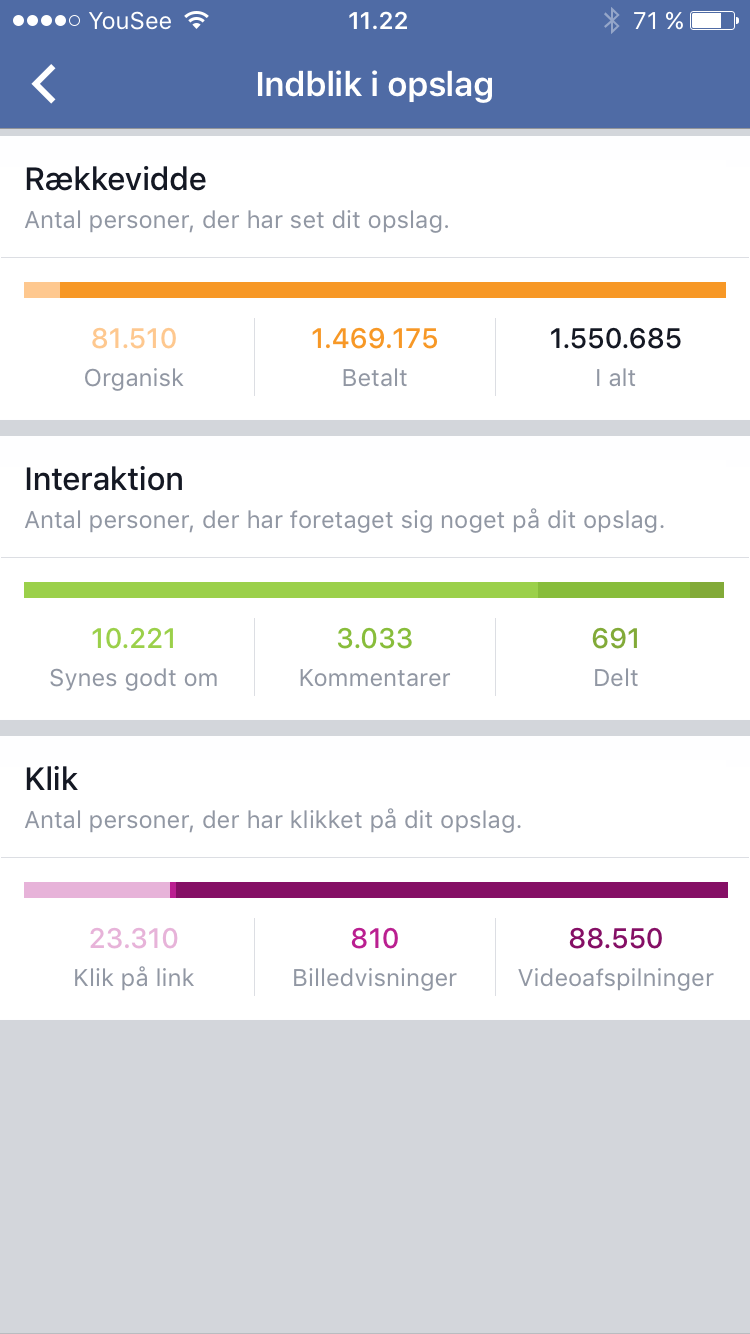
Task: Tap Klik på link value 23.310
Action: pyautogui.click(x=134, y=938)
